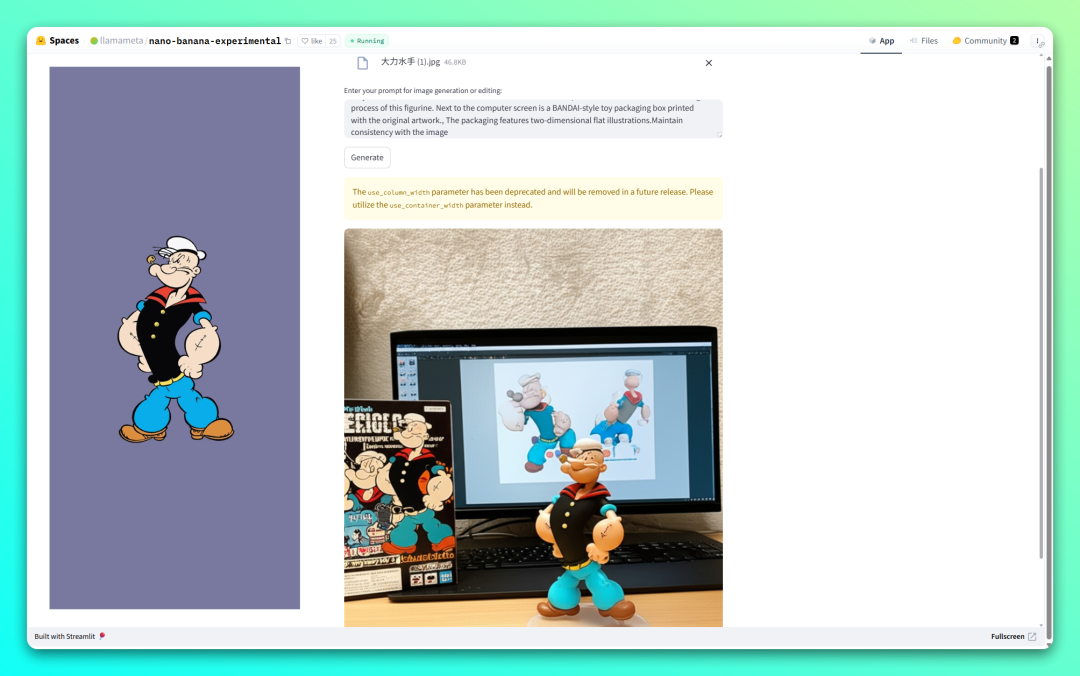Open the nano-banana-experimental Space link

[x=214, y=41]
